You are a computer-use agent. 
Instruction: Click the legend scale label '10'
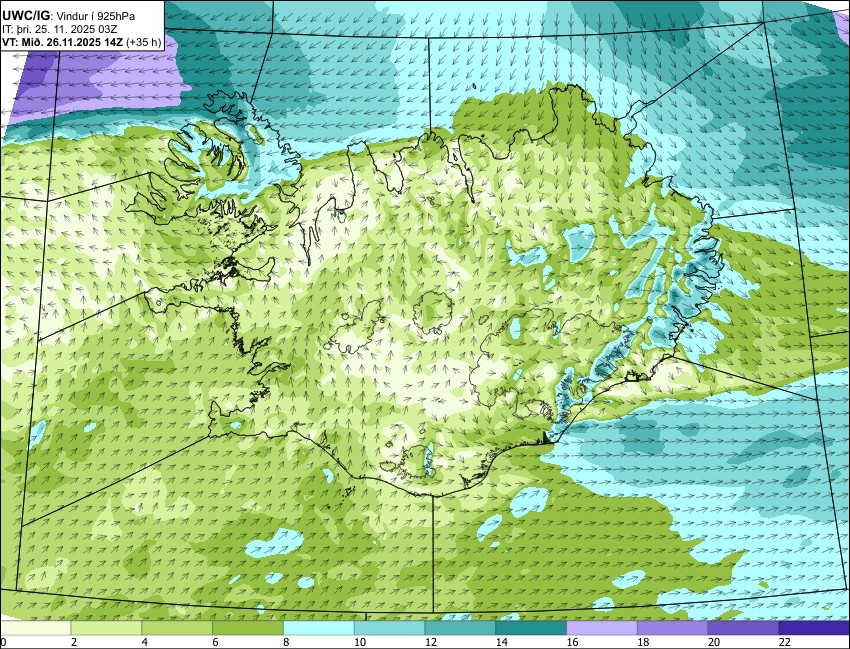359,642
